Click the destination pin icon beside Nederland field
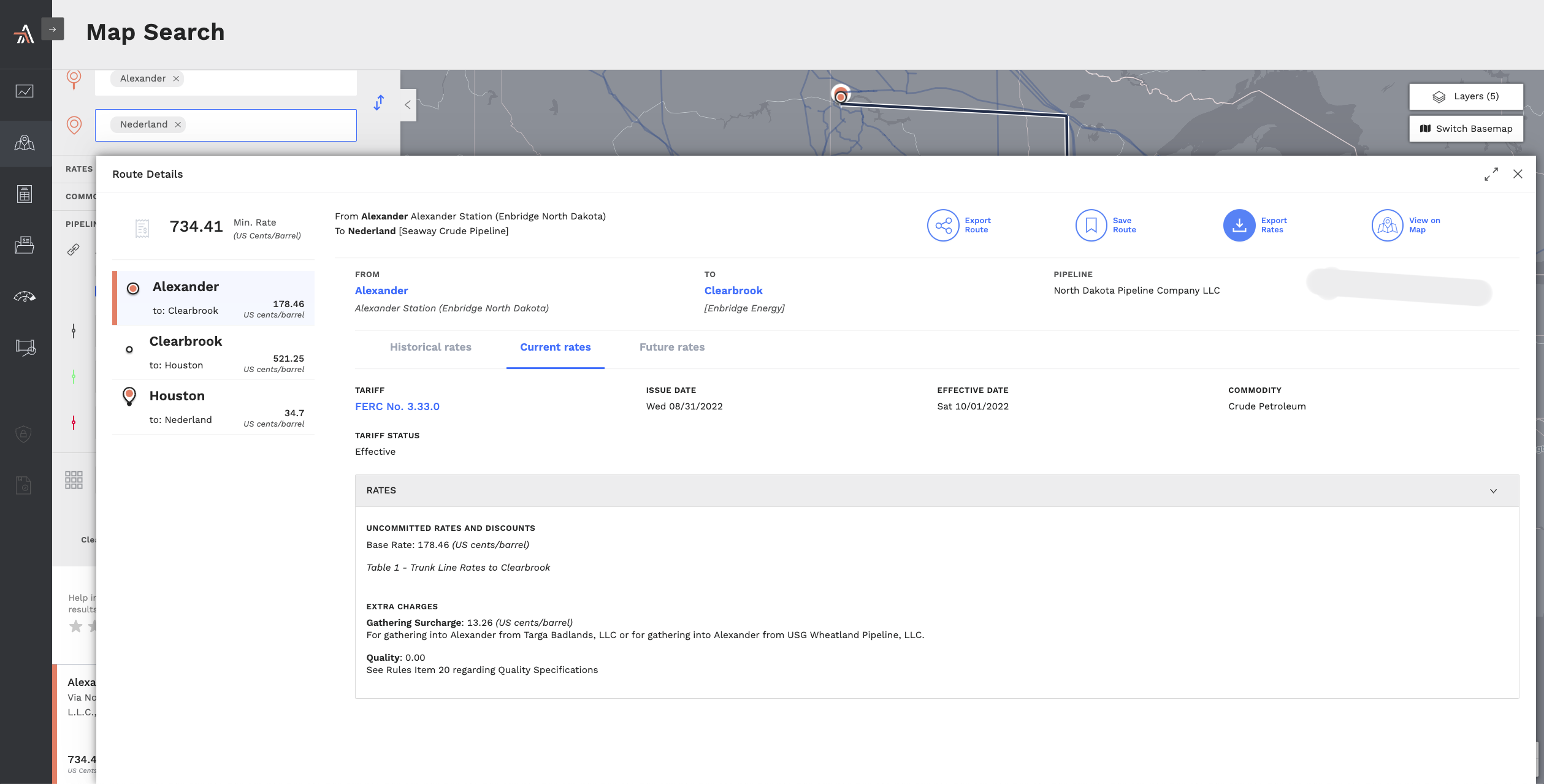The width and height of the screenshot is (1544, 784). coord(74,126)
